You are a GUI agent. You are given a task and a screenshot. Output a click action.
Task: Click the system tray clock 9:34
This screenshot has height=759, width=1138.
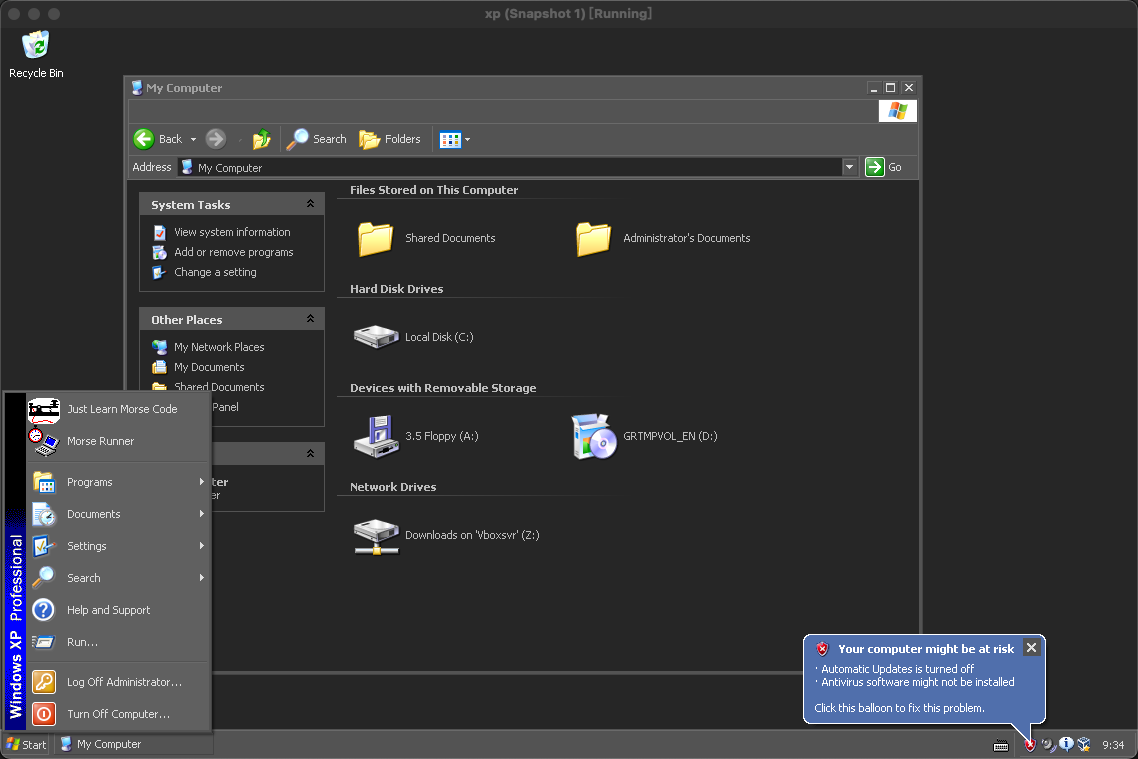[1113, 744]
